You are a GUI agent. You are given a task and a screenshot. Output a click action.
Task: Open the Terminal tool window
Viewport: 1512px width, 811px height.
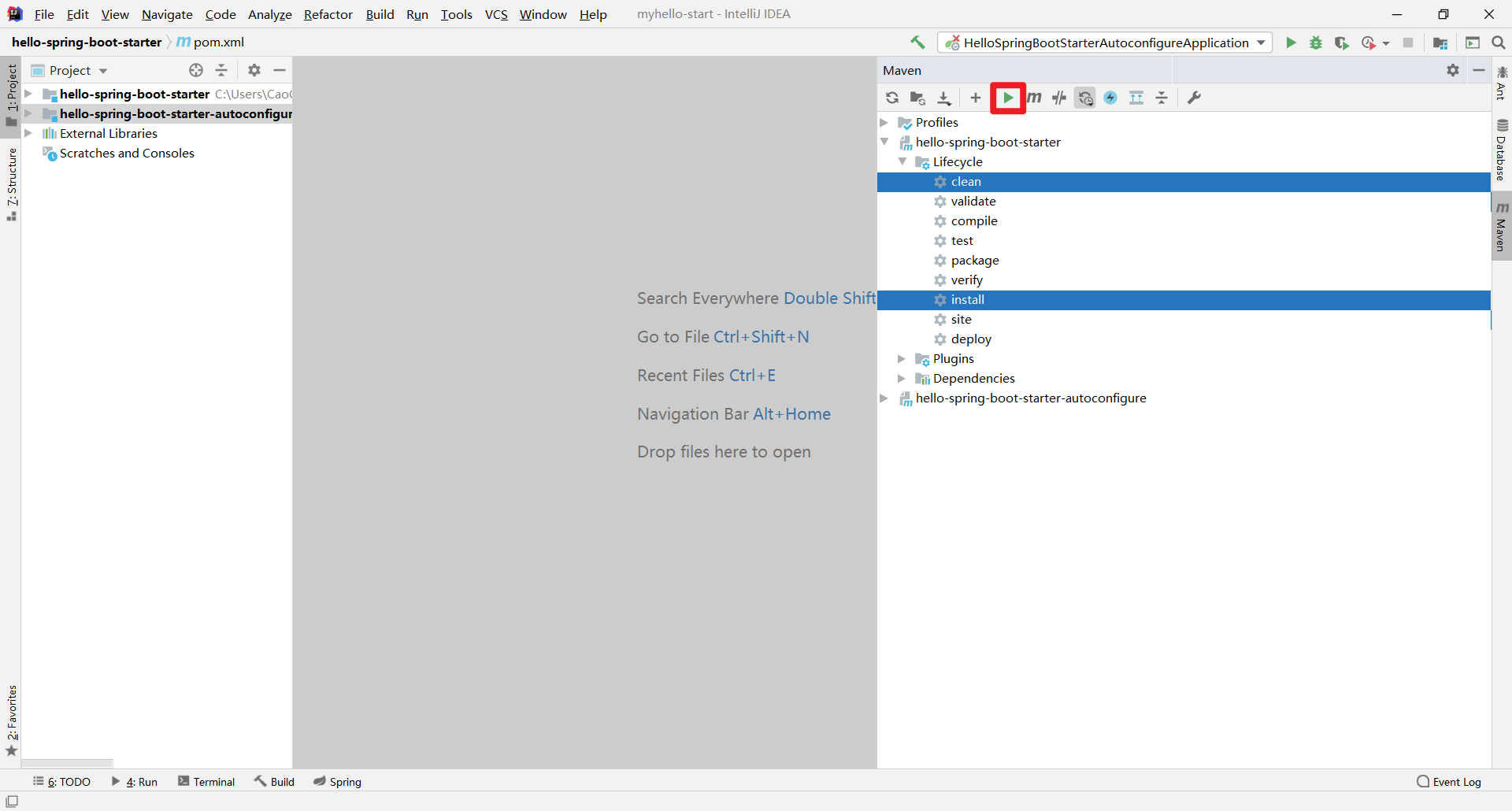206,782
